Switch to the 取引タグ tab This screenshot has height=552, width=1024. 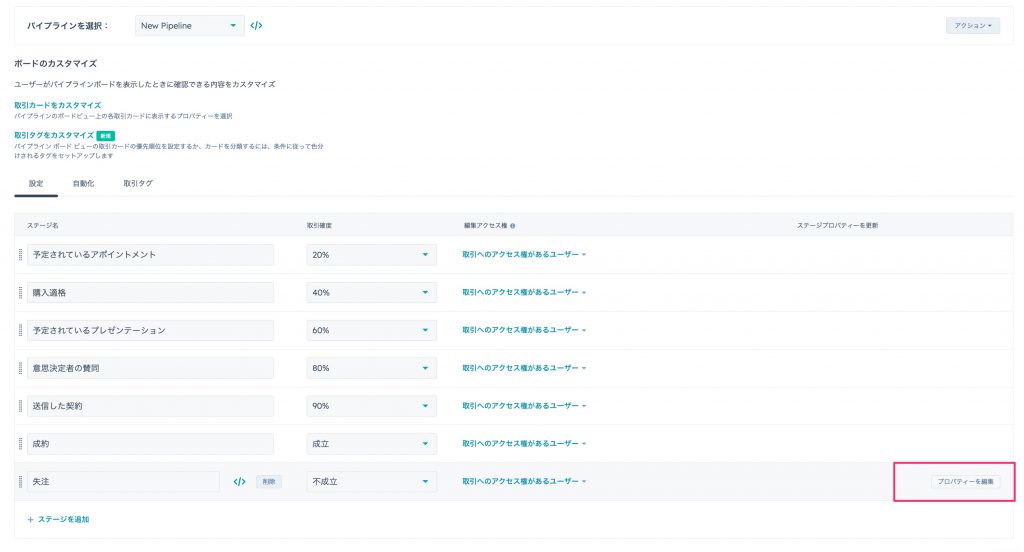pos(138,184)
